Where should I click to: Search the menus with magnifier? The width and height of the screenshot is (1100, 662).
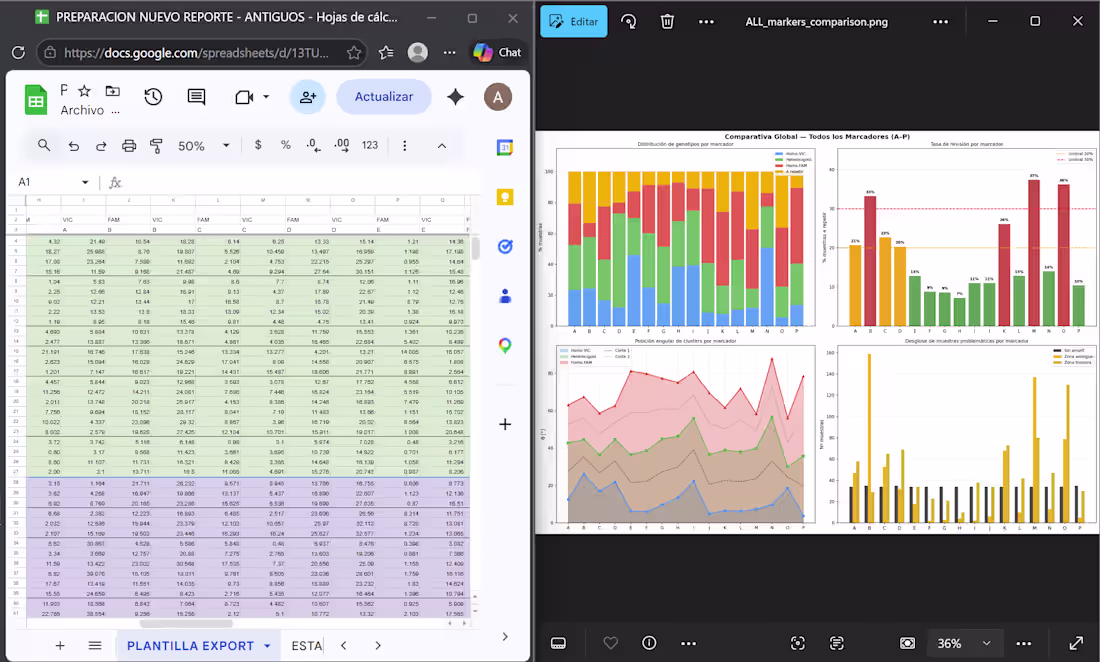click(x=44, y=145)
